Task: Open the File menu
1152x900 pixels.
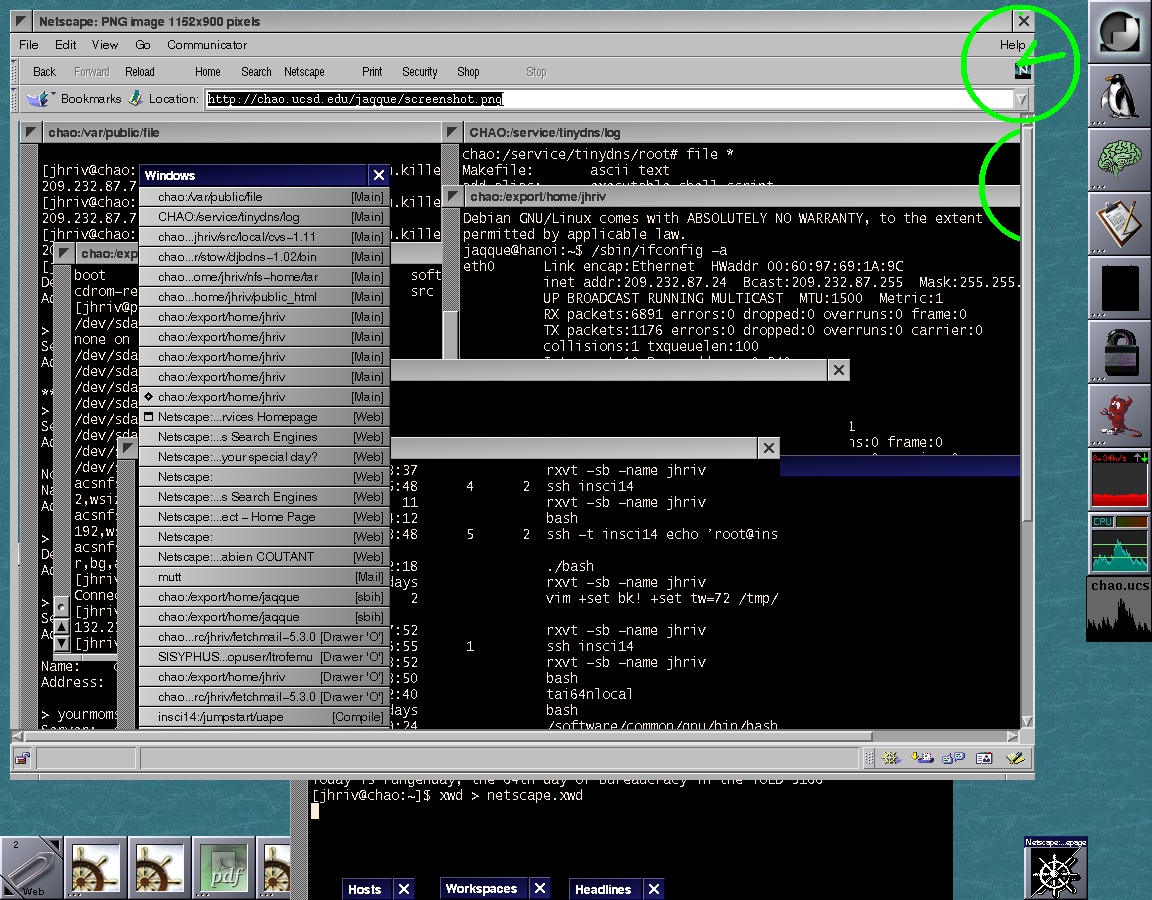Action: [29, 45]
